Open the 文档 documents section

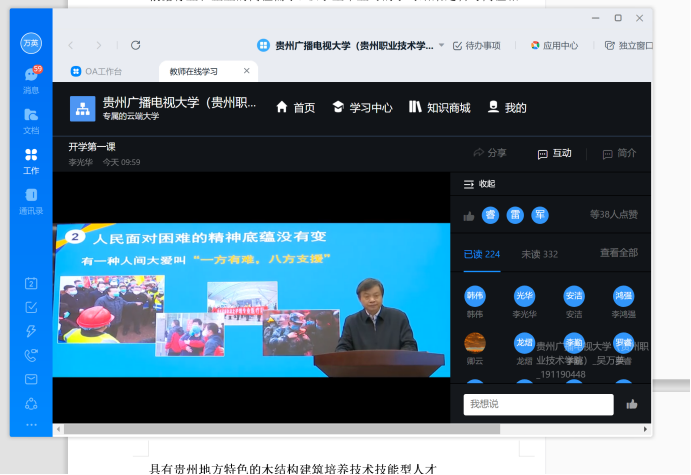(x=31, y=118)
